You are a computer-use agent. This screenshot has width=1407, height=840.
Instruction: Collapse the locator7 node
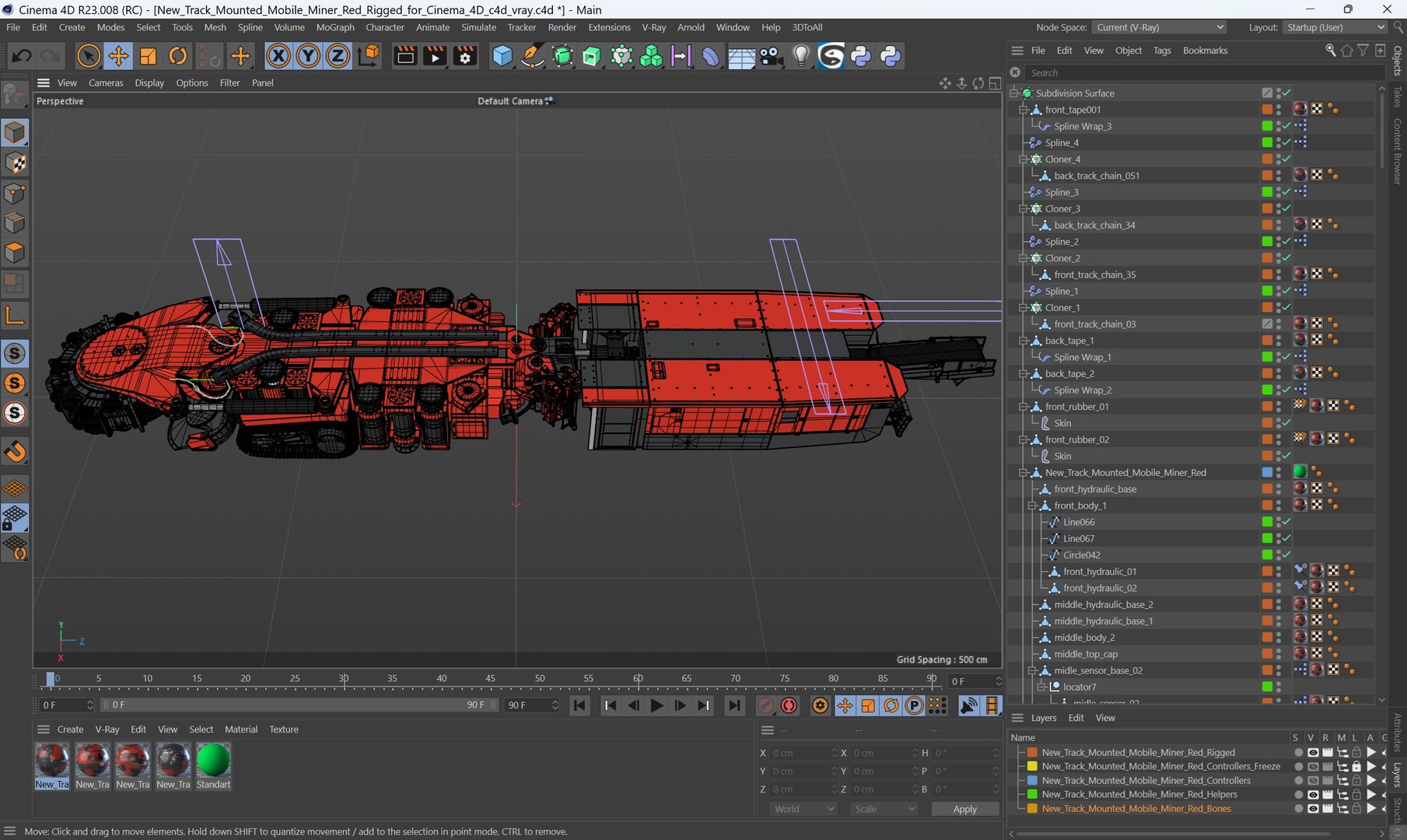1042,687
